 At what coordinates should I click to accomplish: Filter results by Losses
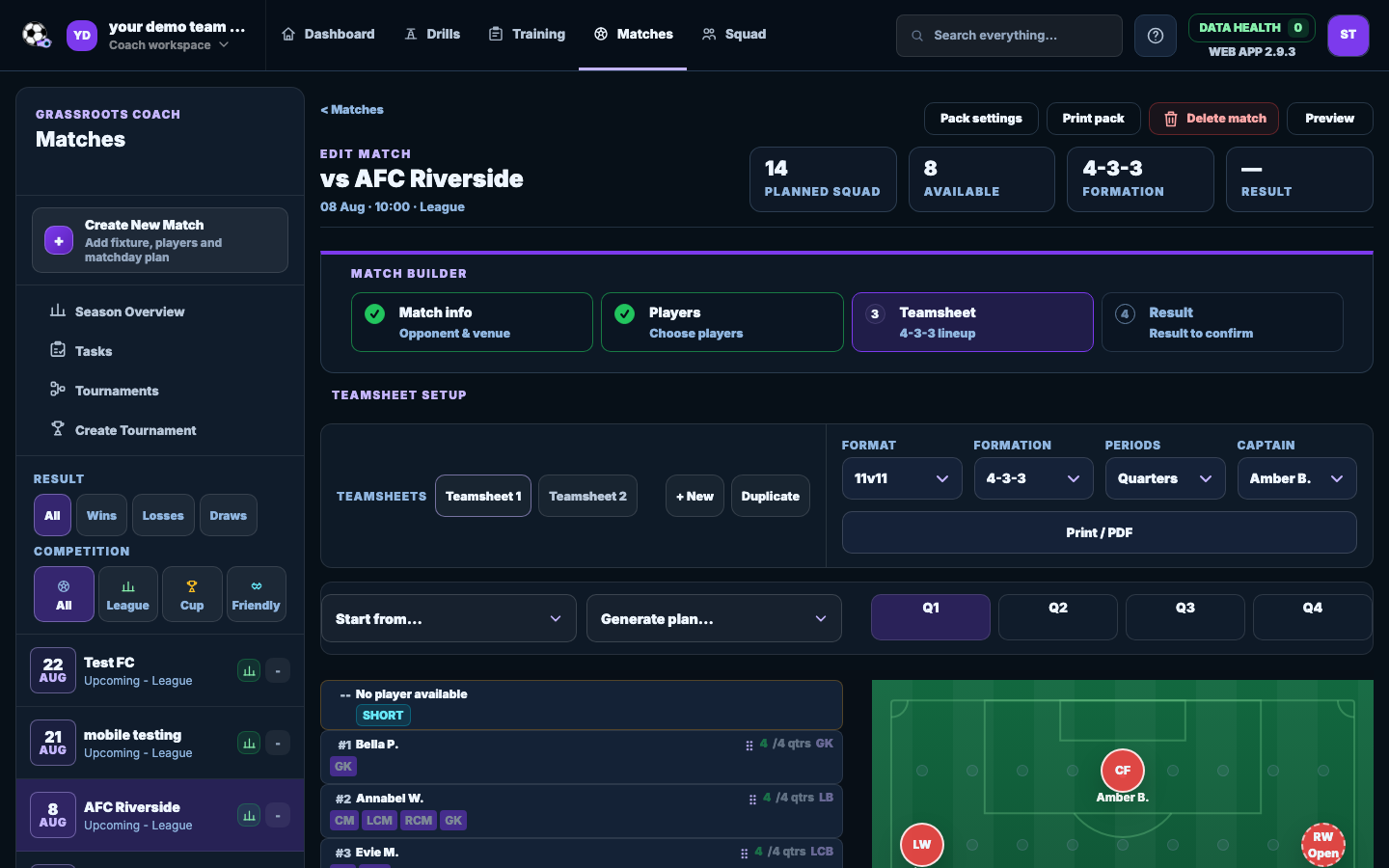click(x=163, y=515)
